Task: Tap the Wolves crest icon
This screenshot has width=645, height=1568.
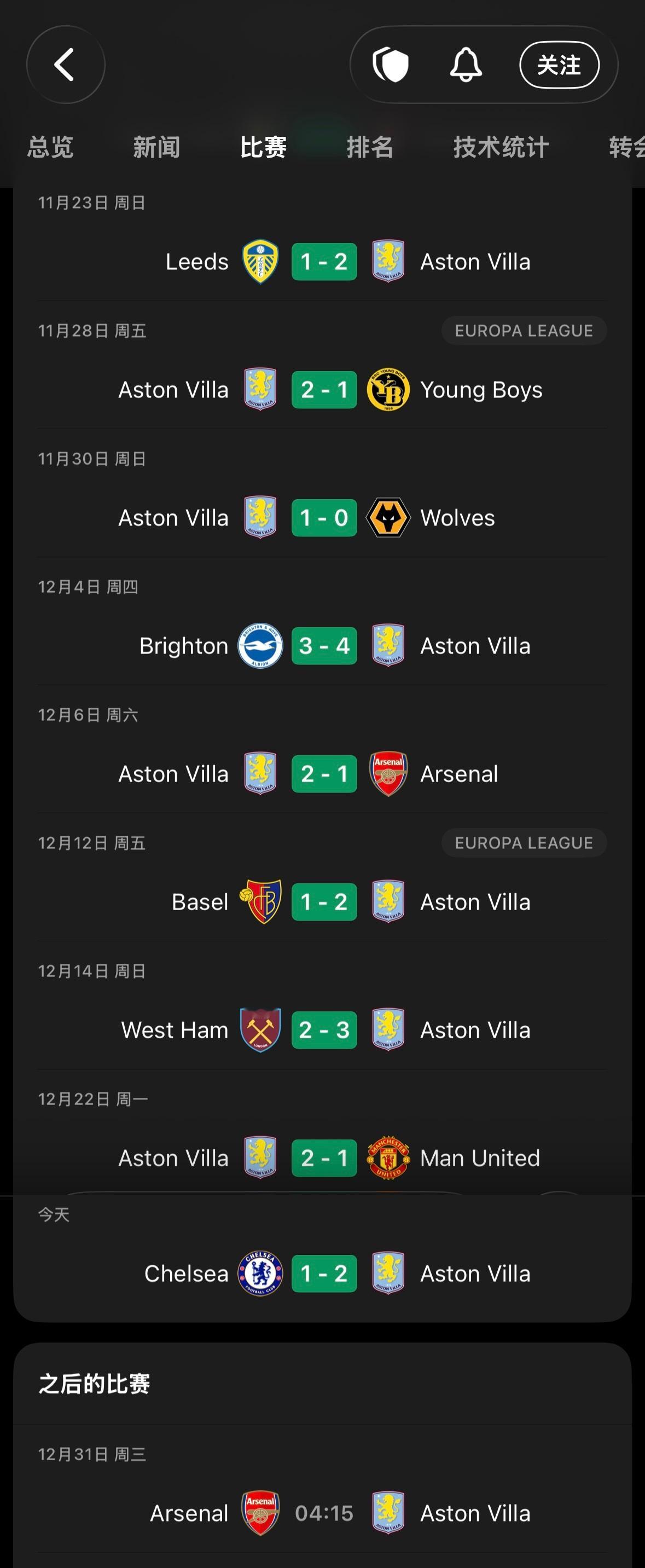Action: pos(388,517)
